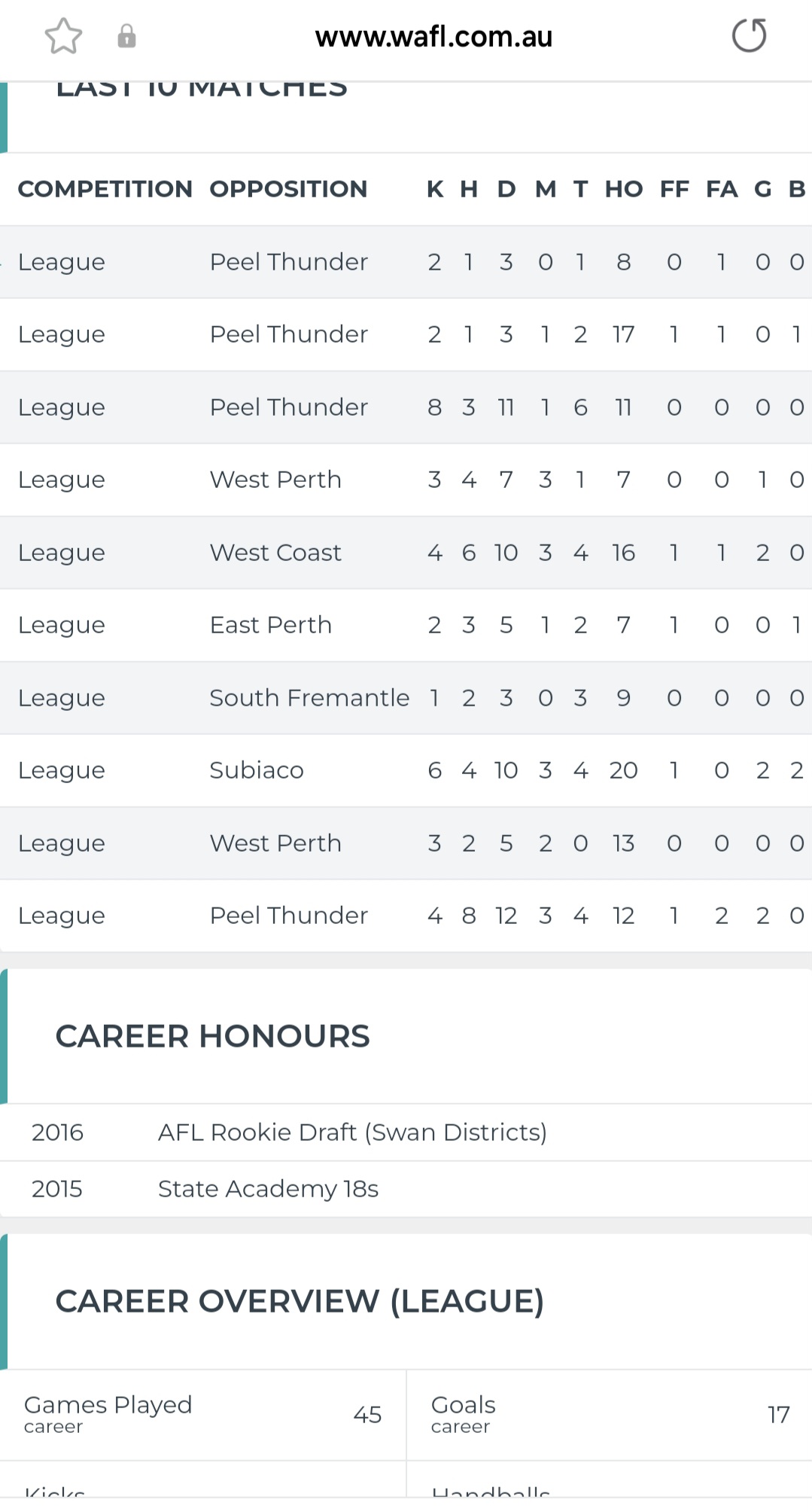
Task: Click the FF column header
Action: [674, 189]
